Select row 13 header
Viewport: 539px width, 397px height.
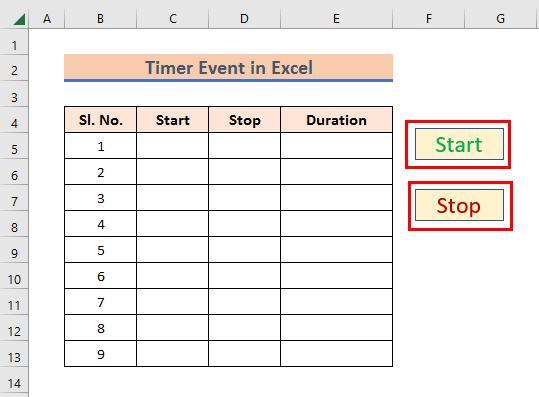tap(14, 357)
